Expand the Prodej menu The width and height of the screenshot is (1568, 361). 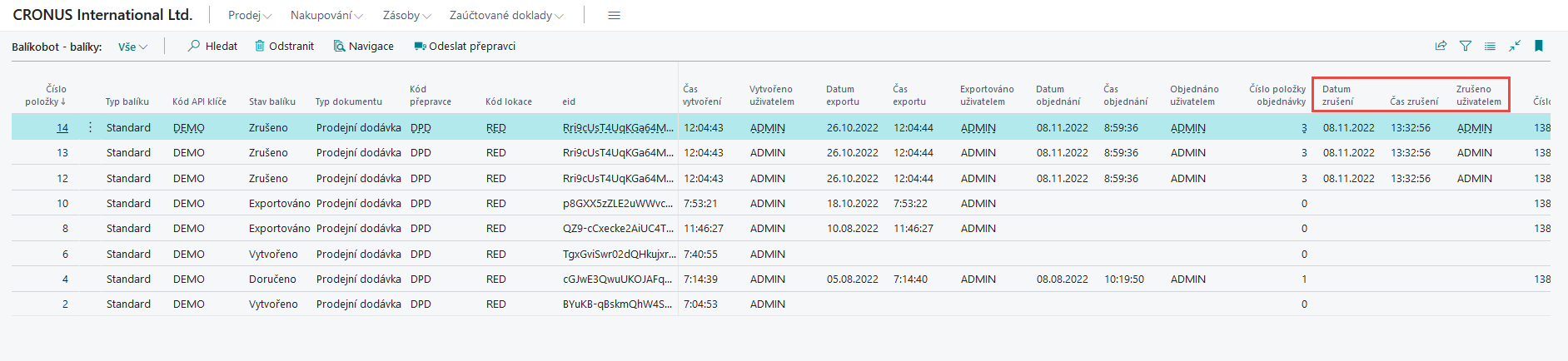click(x=249, y=16)
